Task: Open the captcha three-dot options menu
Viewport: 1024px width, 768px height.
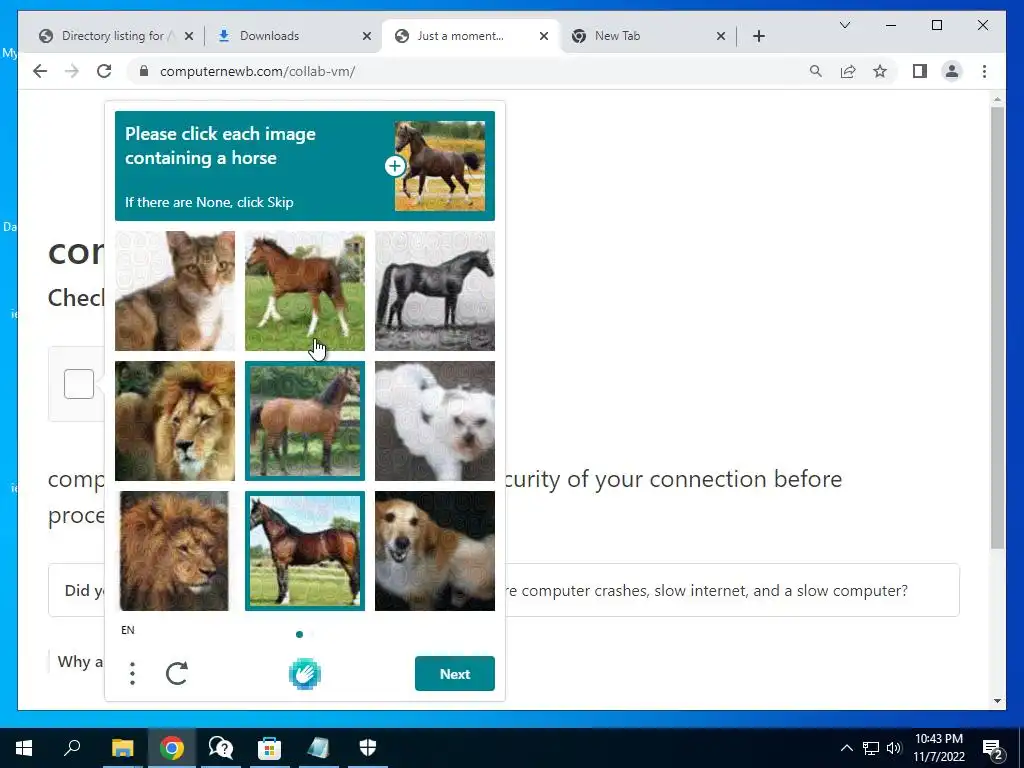Action: [x=133, y=673]
